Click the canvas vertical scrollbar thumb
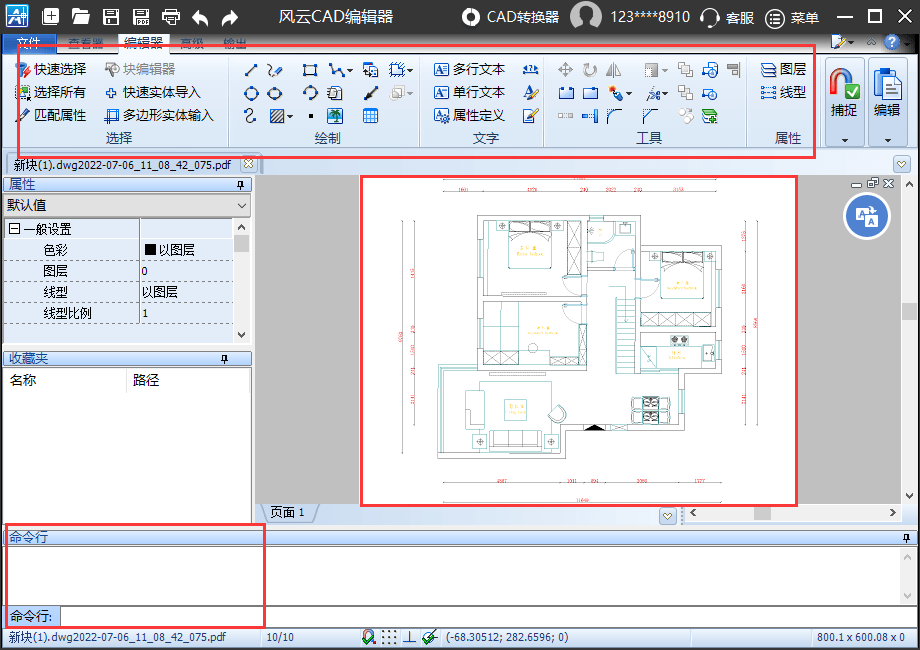 tap(909, 311)
